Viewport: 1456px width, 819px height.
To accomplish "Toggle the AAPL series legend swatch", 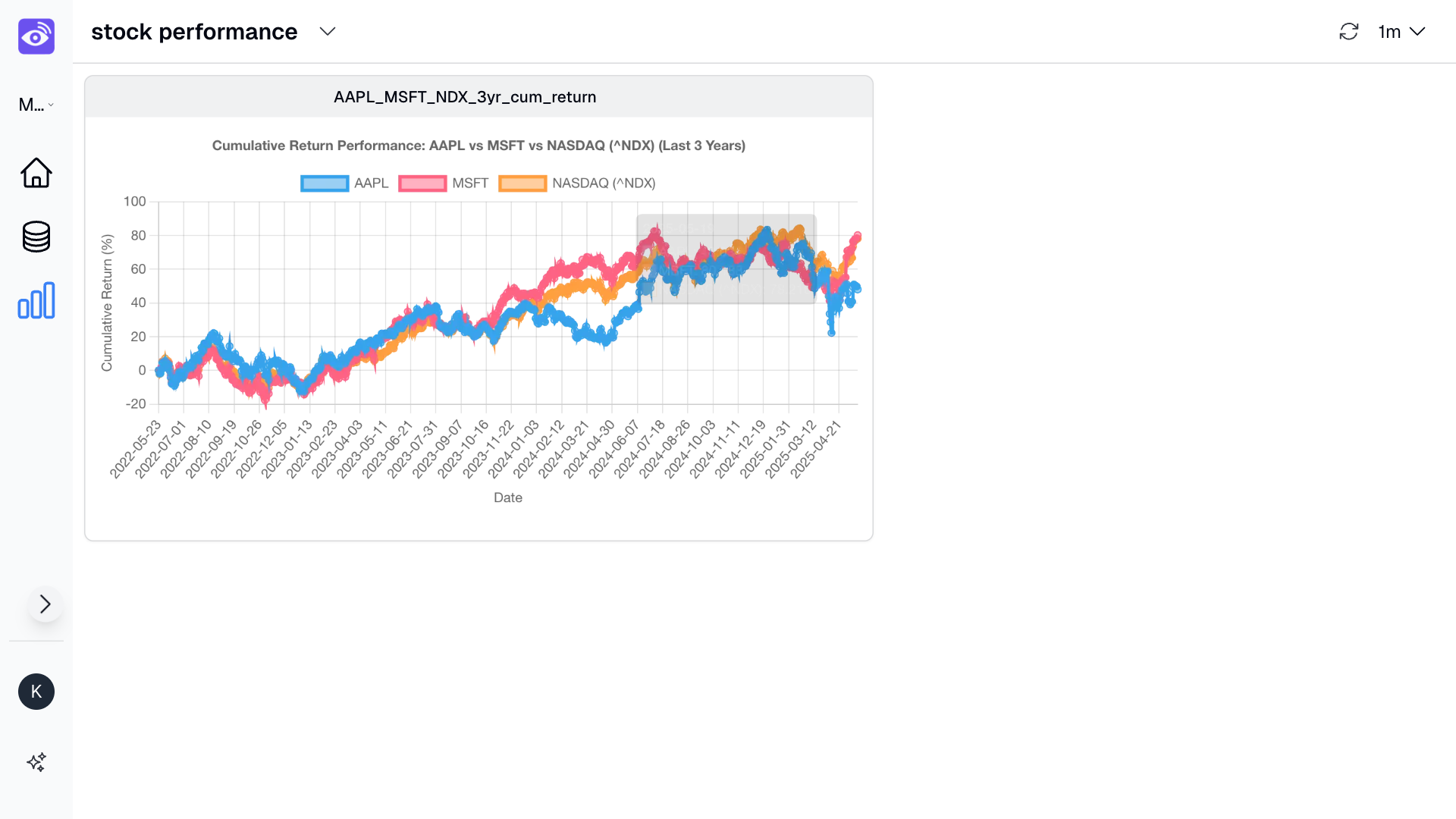I will coord(325,184).
